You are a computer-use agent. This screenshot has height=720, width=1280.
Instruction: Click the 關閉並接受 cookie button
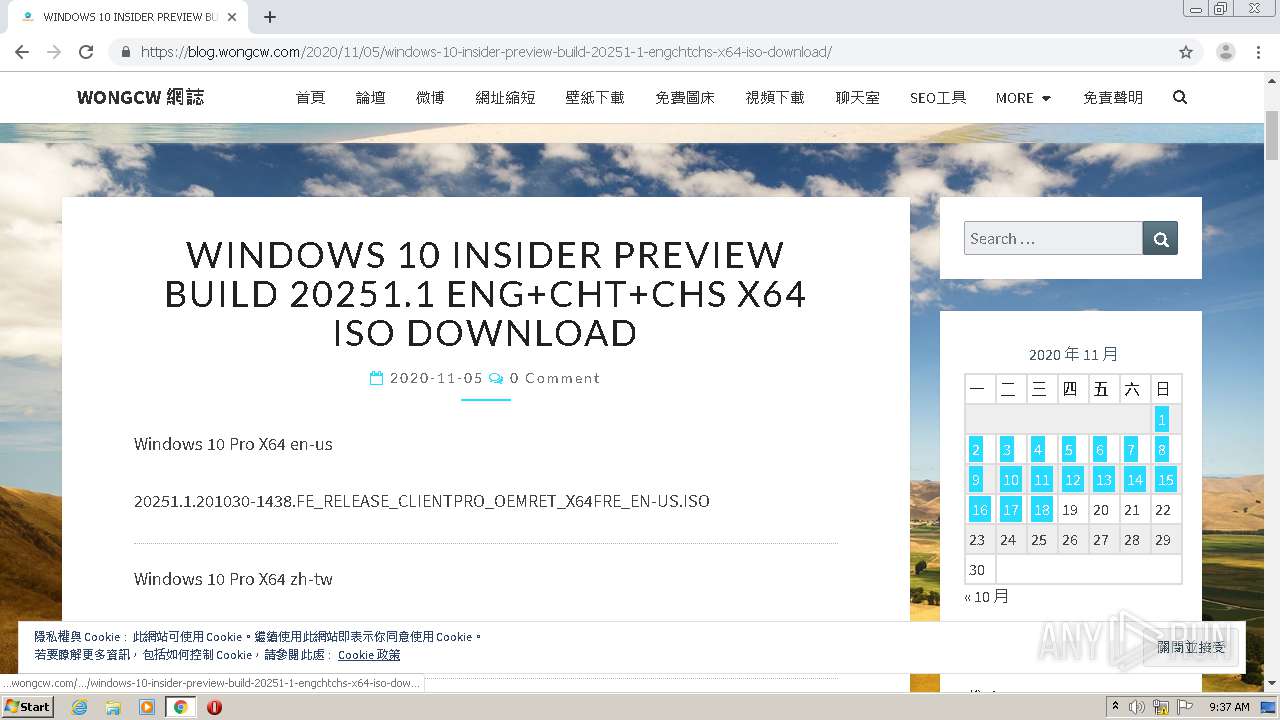point(1191,647)
